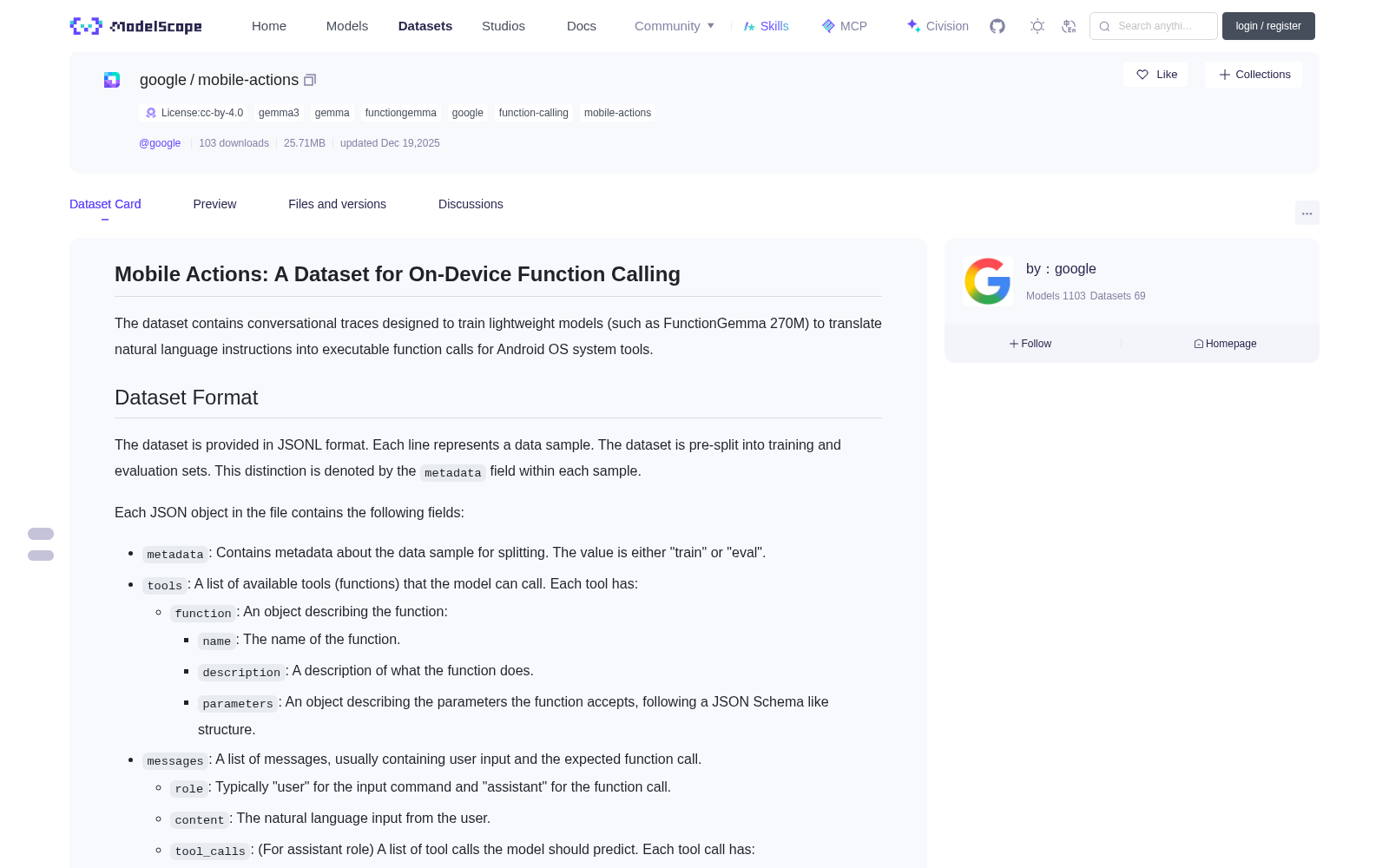Click the plus icon on Collections
Viewport: 1389px width, 868px height.
coord(1225,75)
